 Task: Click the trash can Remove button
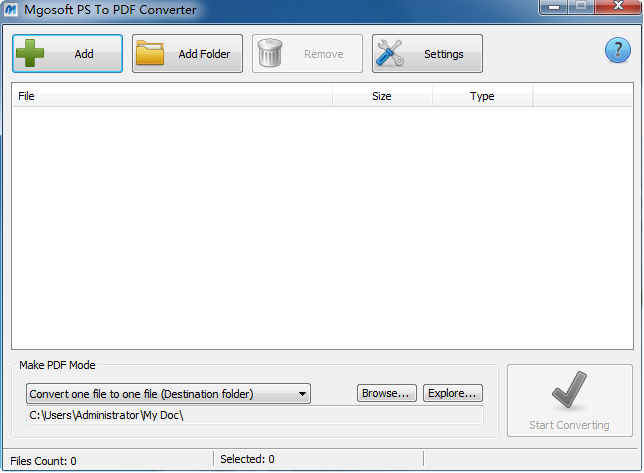click(307, 54)
